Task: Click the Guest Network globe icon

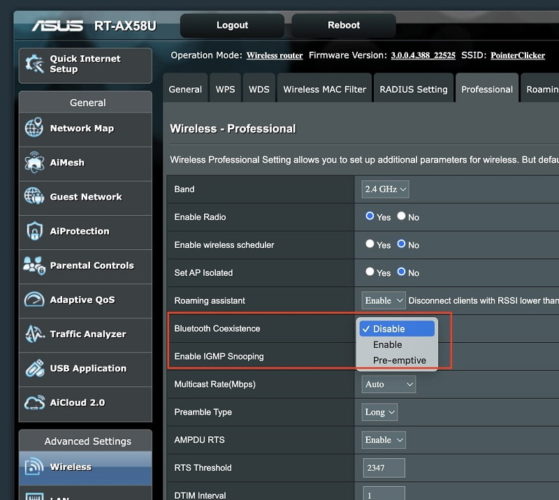Action: tap(34, 196)
